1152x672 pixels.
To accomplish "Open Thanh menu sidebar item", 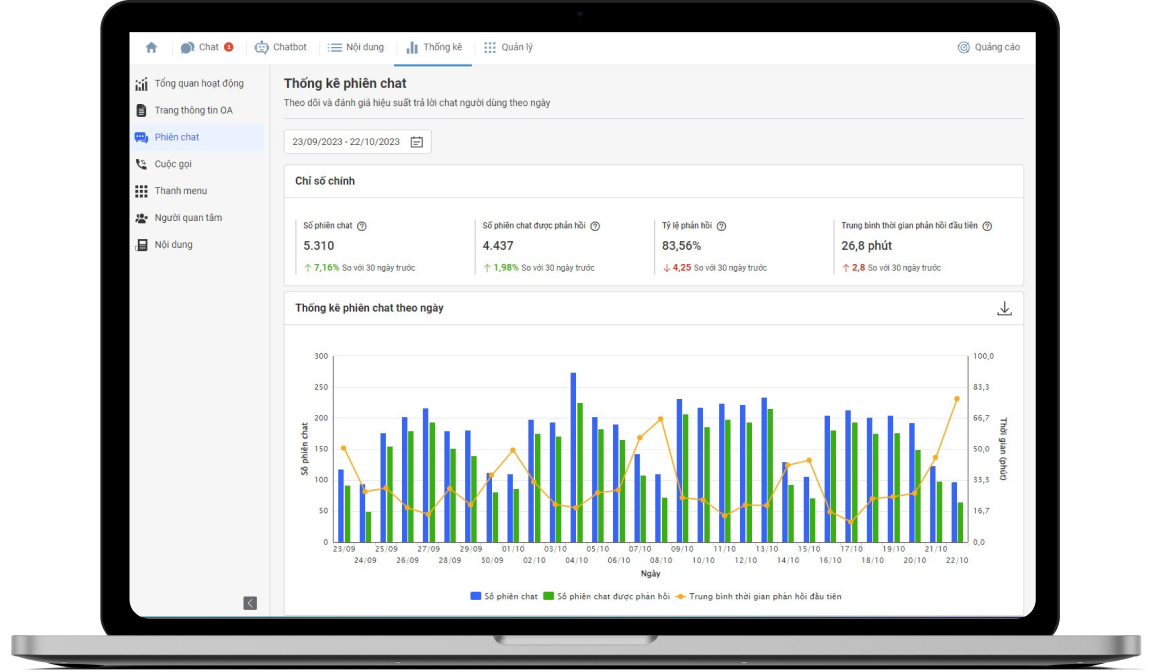I will tap(180, 191).
